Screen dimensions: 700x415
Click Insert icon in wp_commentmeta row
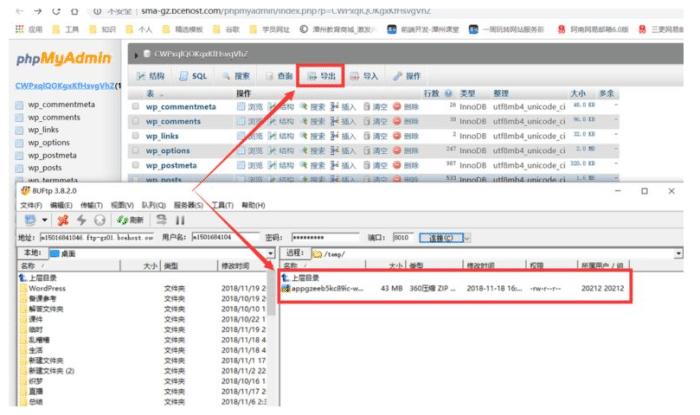click(x=335, y=107)
